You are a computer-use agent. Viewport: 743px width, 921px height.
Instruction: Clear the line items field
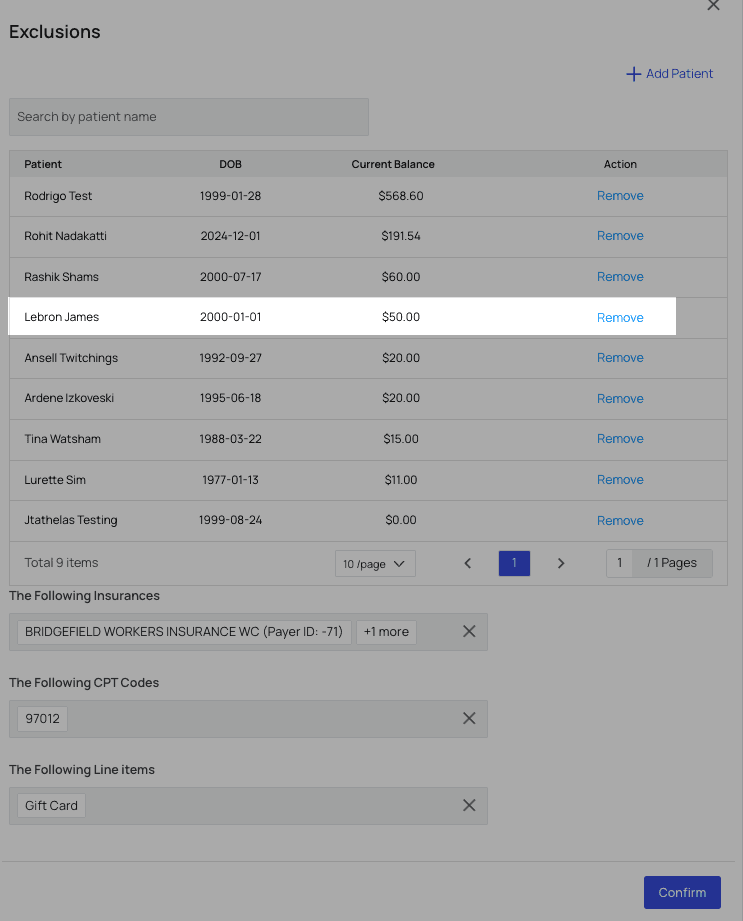pos(468,806)
